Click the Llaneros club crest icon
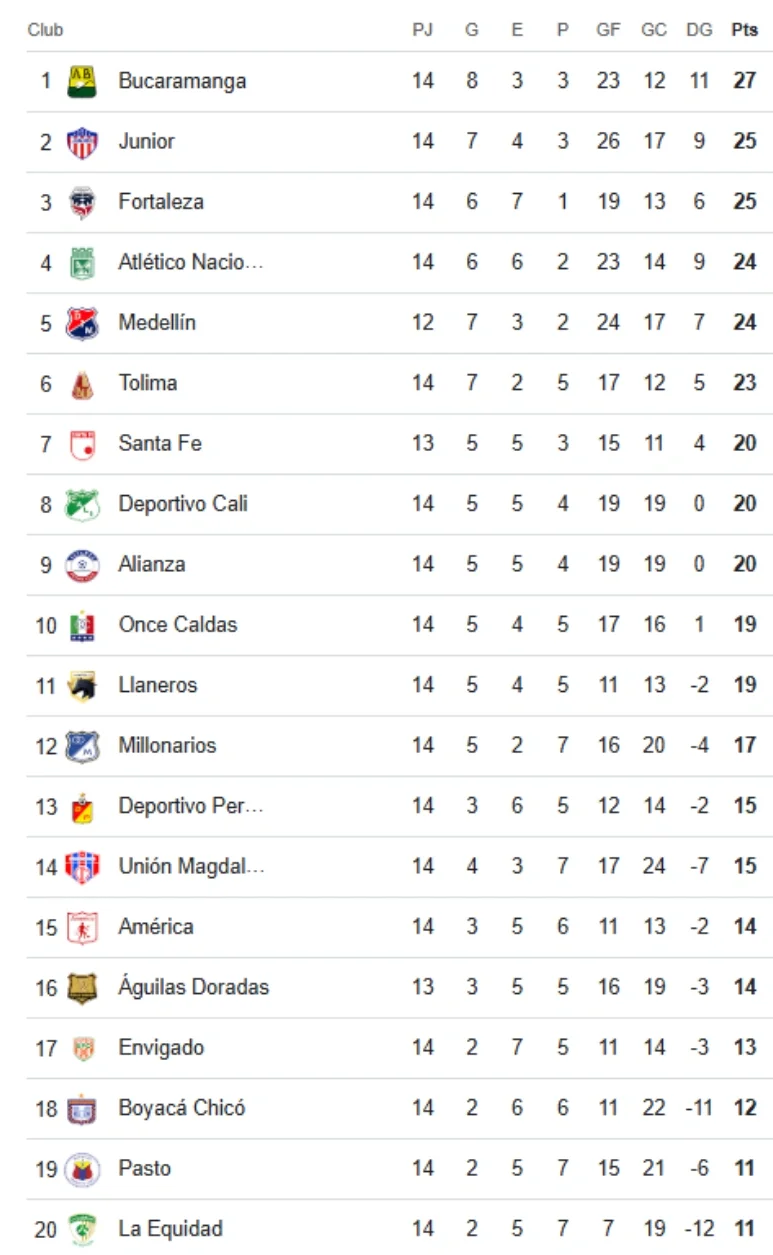Image resolution: width=773 pixels, height=1255 pixels. (82, 686)
